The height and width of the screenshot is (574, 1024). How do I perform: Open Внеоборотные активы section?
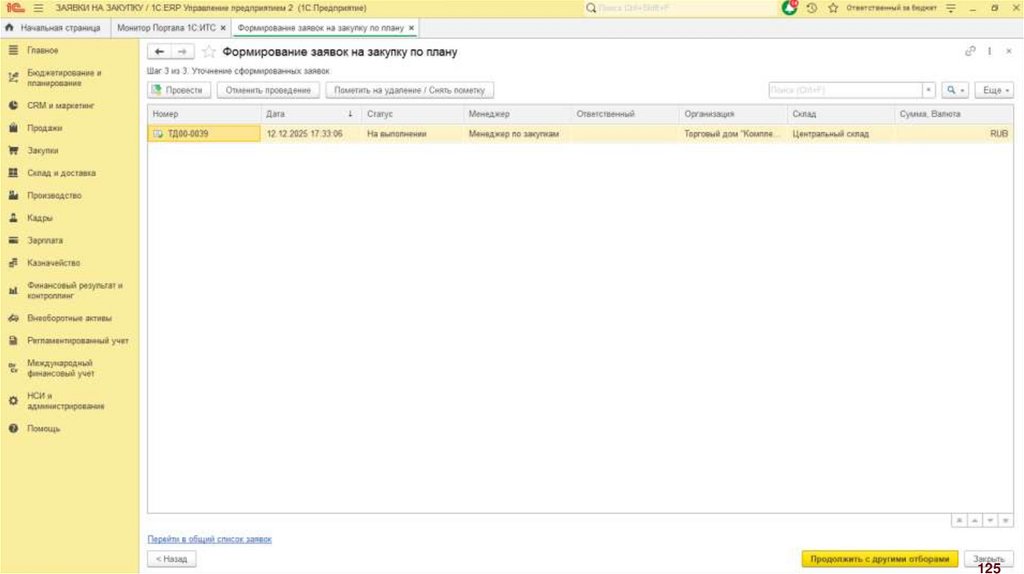tap(69, 318)
